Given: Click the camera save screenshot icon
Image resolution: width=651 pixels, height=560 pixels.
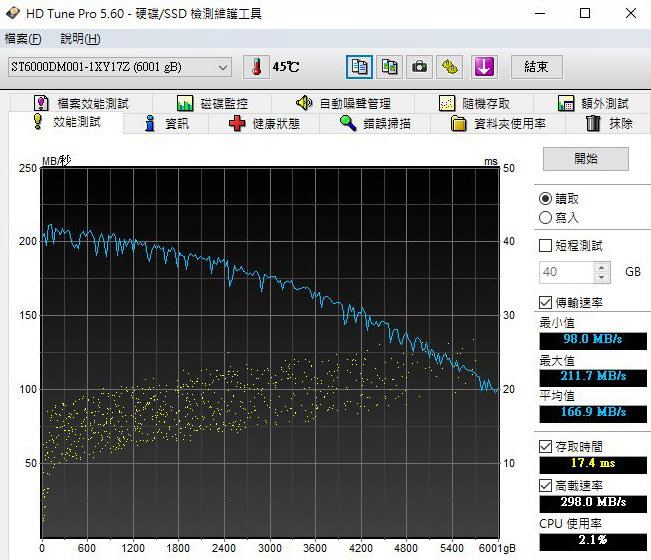Looking at the screenshot, I should coord(420,67).
